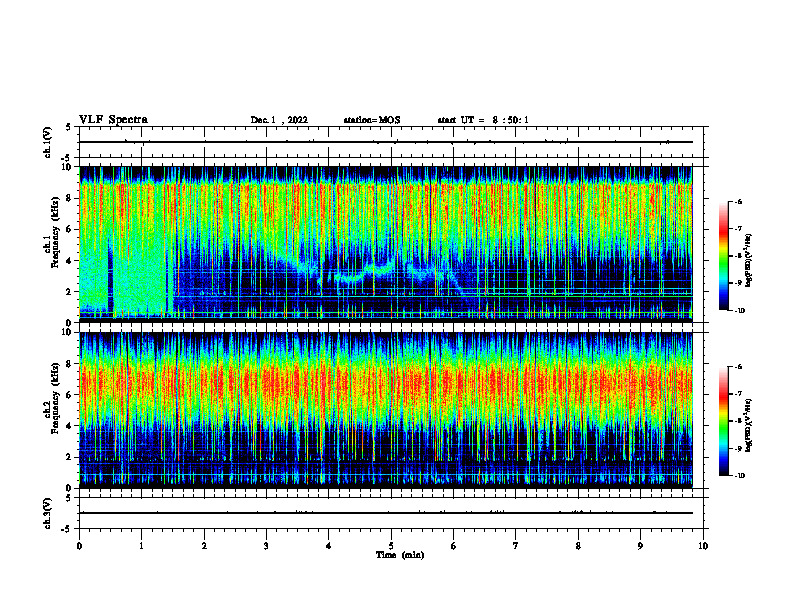Click the "5" tick on ch.1(V) axis
Viewport: 792px width, 612px height.
tap(69, 128)
